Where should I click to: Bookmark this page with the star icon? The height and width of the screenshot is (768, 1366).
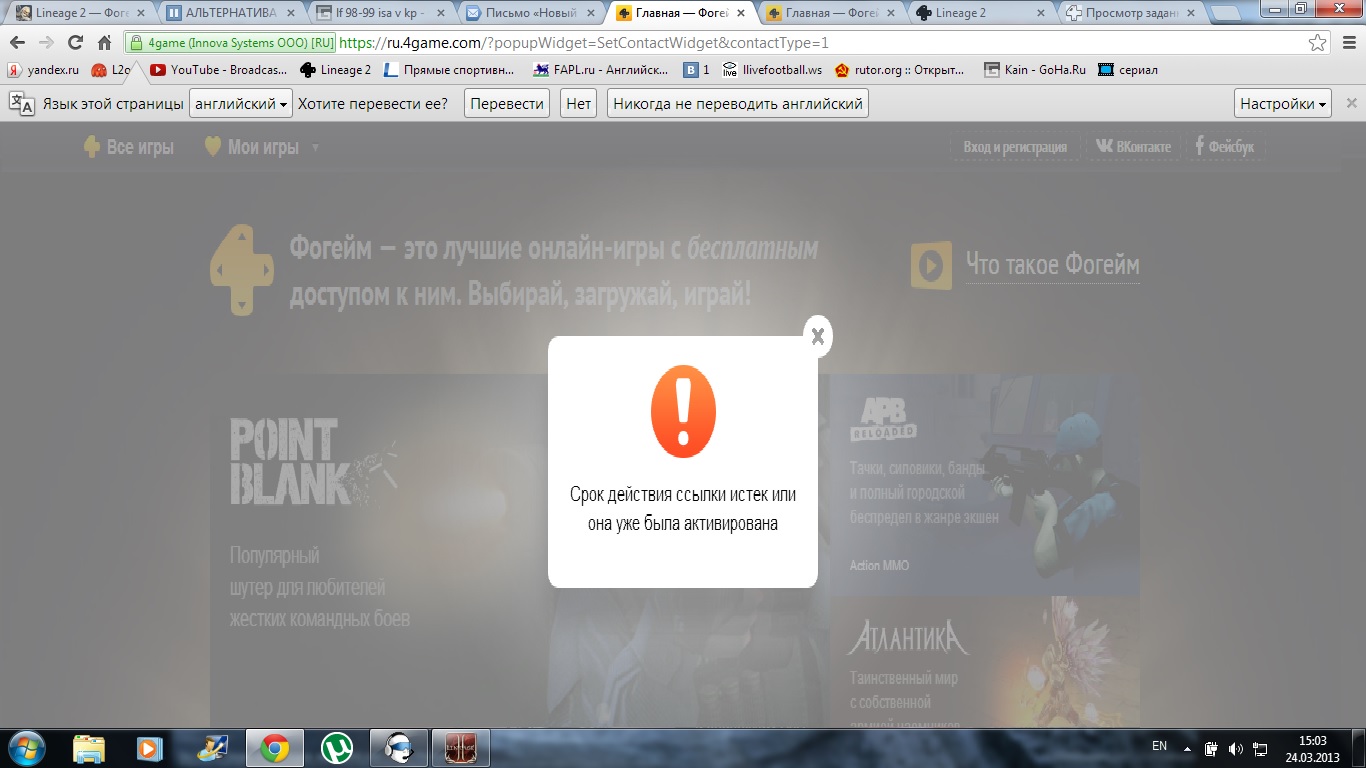[x=1318, y=43]
